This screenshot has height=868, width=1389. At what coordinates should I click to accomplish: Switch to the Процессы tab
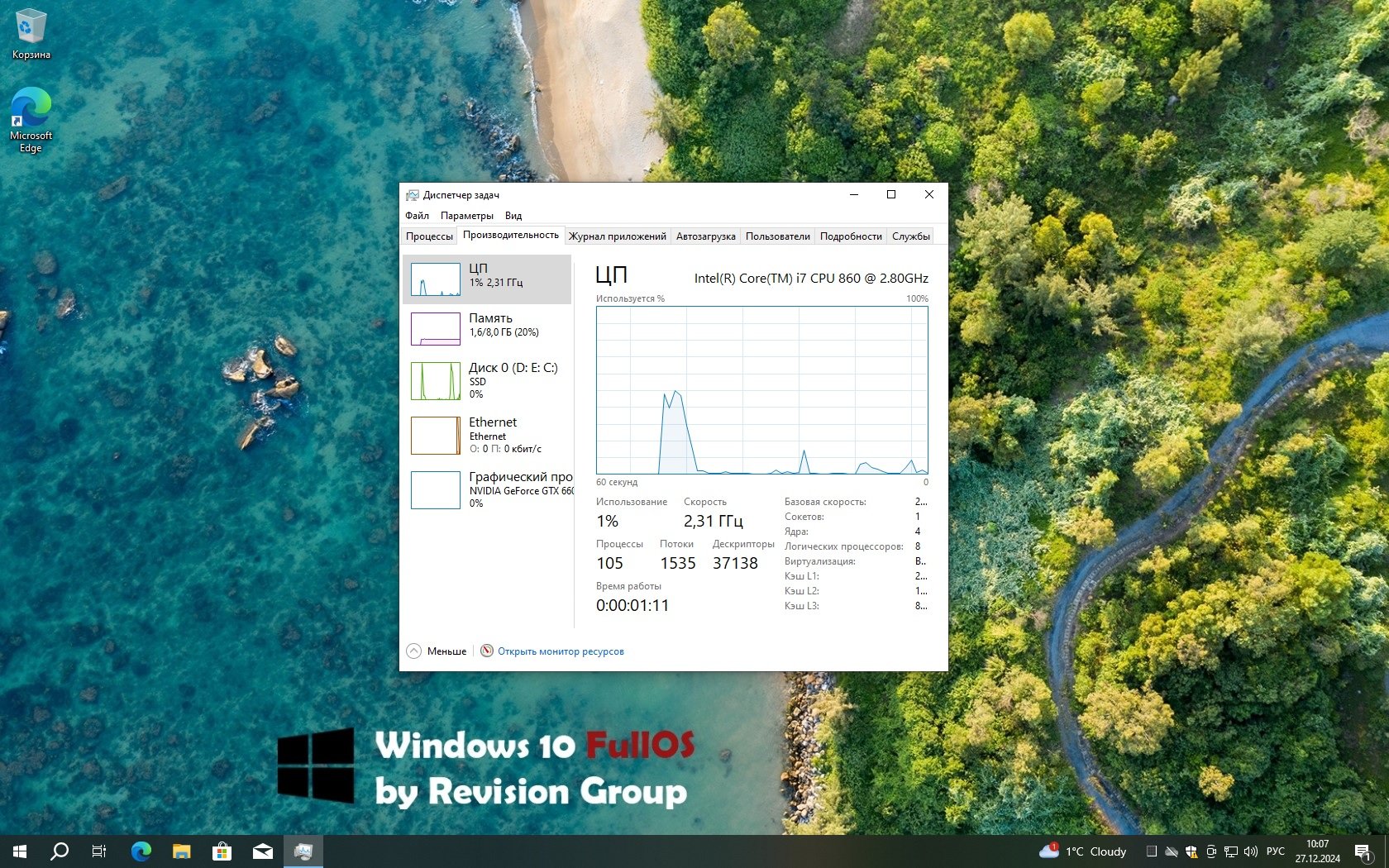click(x=429, y=236)
